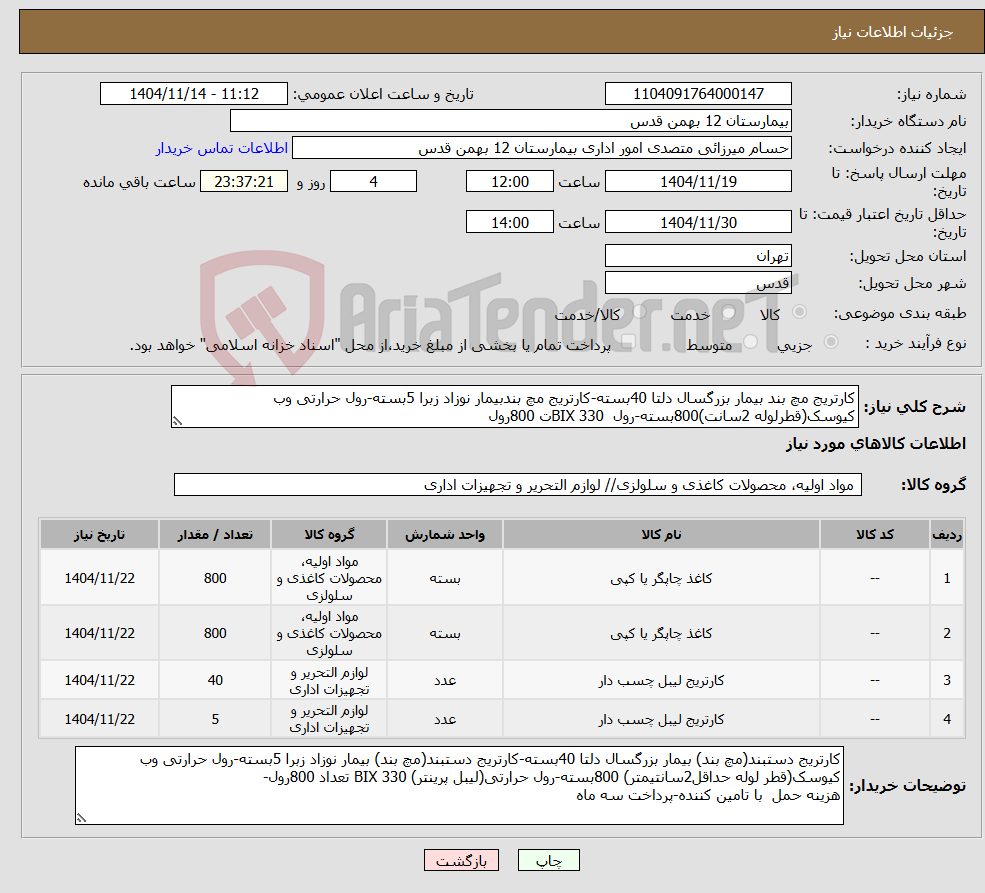This screenshot has height=893, width=985.
Task: Select the جزیی purchase type radio button
Action: click(831, 342)
